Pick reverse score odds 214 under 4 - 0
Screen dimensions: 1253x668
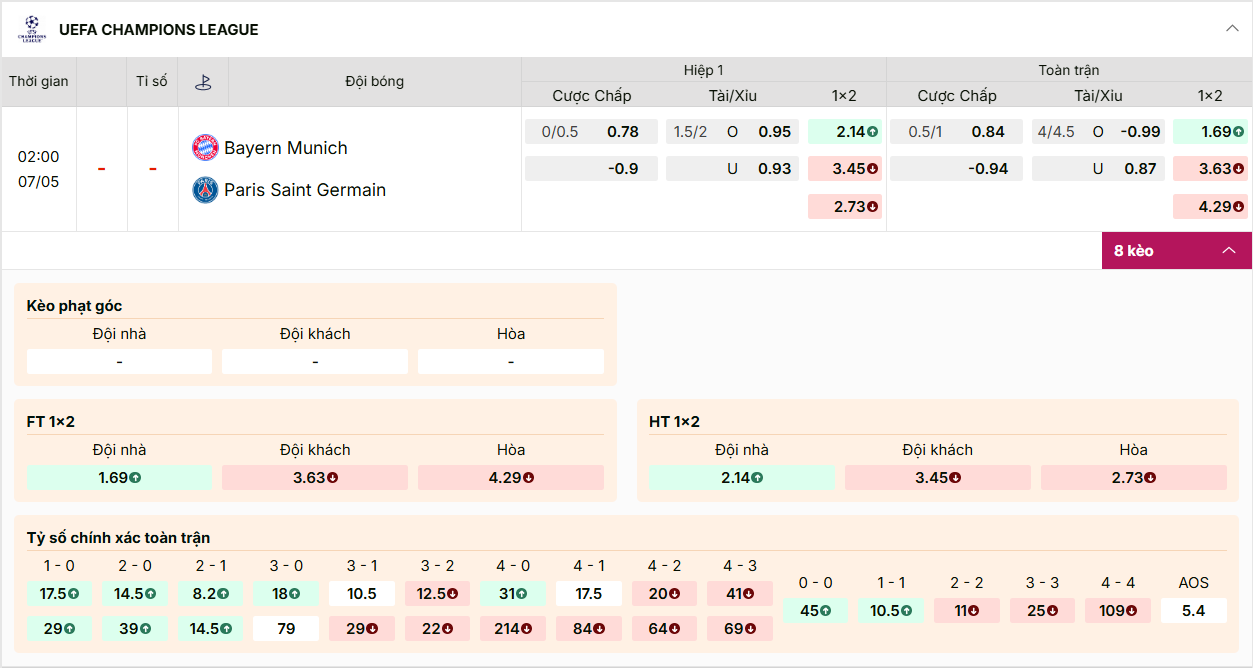(513, 629)
